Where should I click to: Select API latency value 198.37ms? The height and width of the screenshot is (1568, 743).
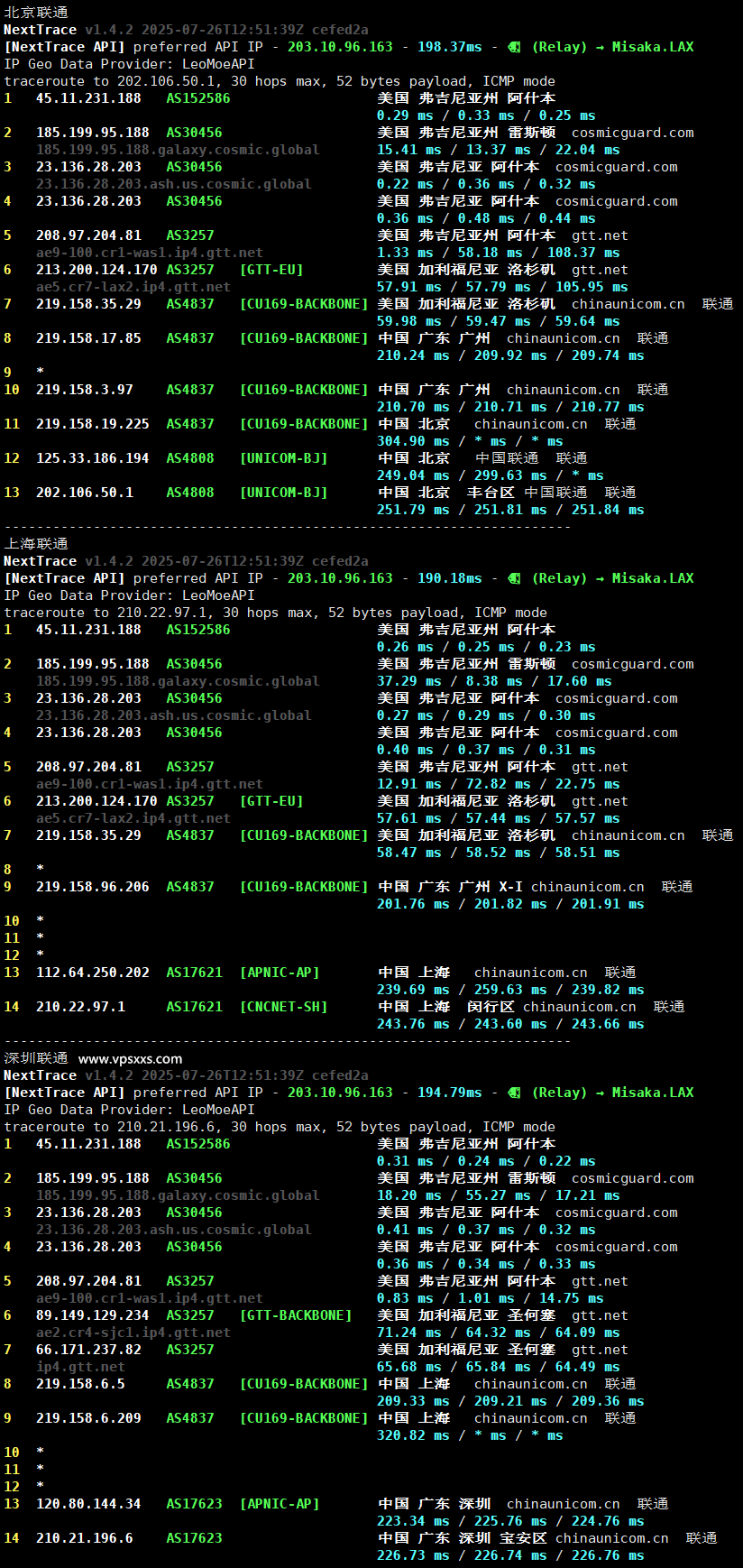coord(449,47)
